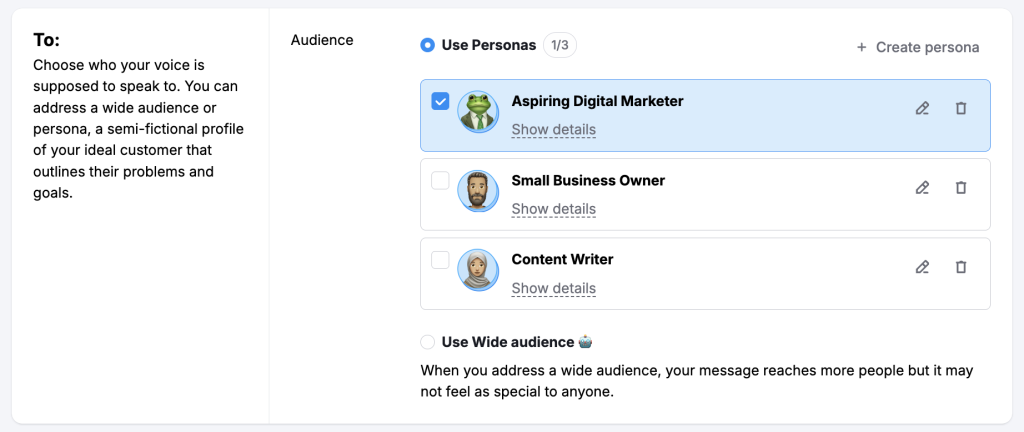Click the 1/3 personas counter badge
Image resolution: width=1024 pixels, height=432 pixels.
[560, 46]
